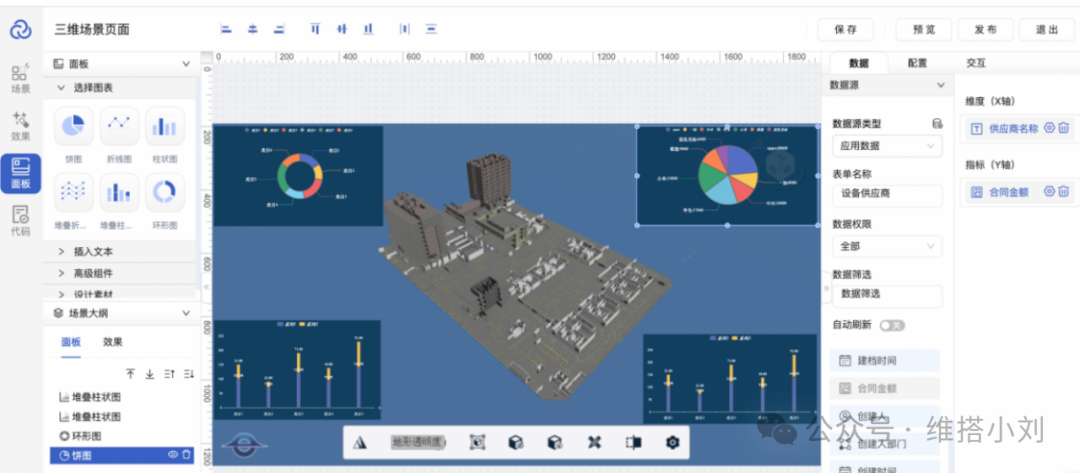Toggle visibility of 饼图 layer
The width and height of the screenshot is (1080, 473).
point(173,455)
